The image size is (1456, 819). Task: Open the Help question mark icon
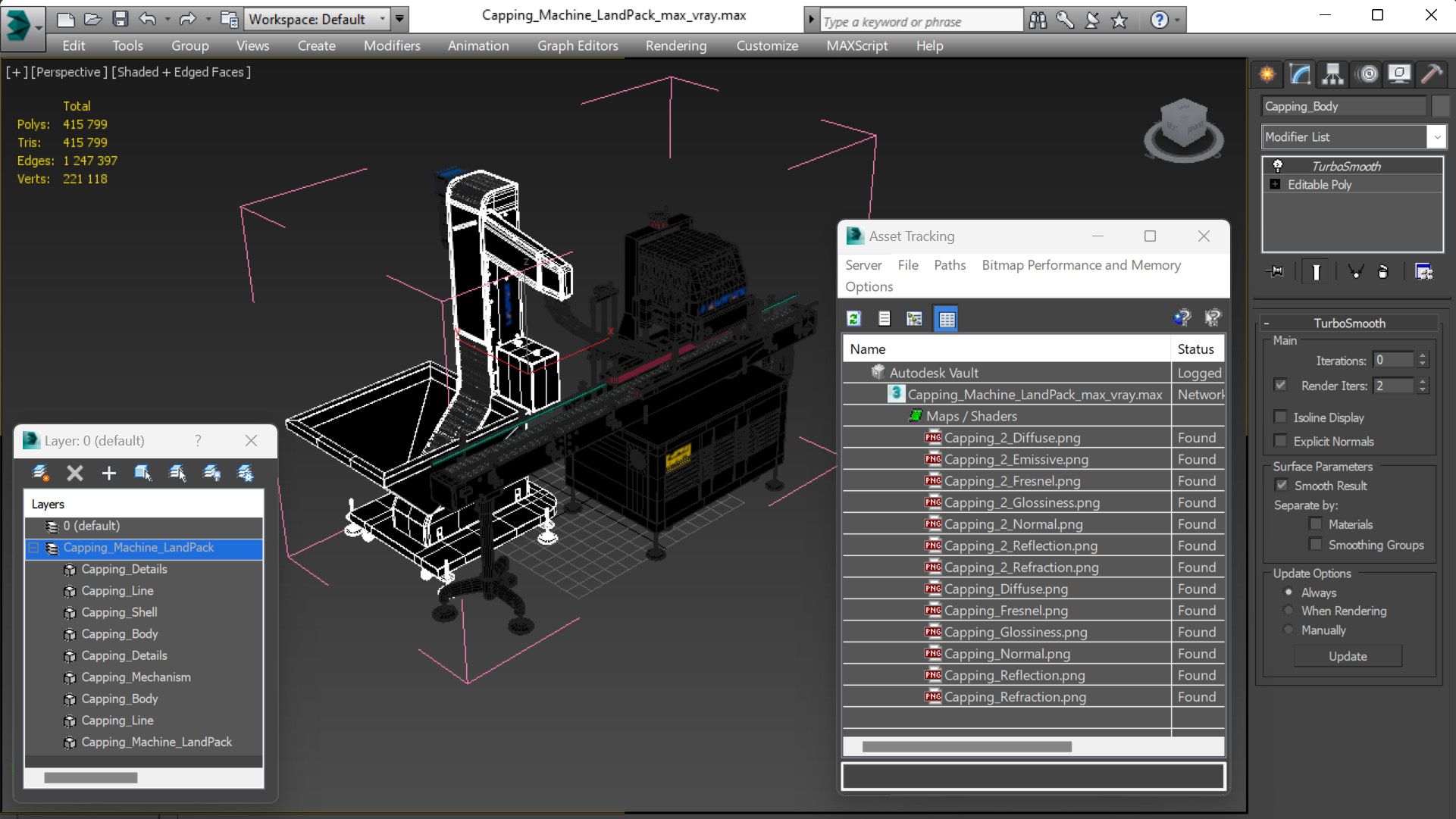click(1159, 20)
